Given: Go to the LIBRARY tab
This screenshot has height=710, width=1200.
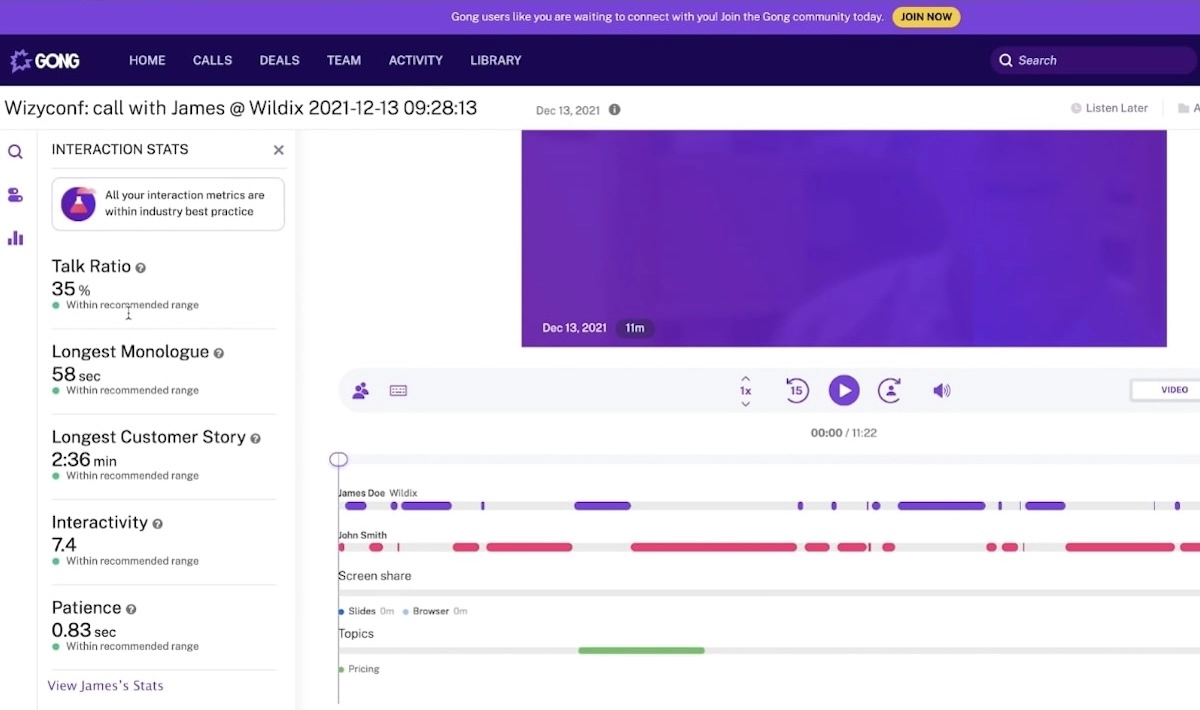Looking at the screenshot, I should [495, 60].
